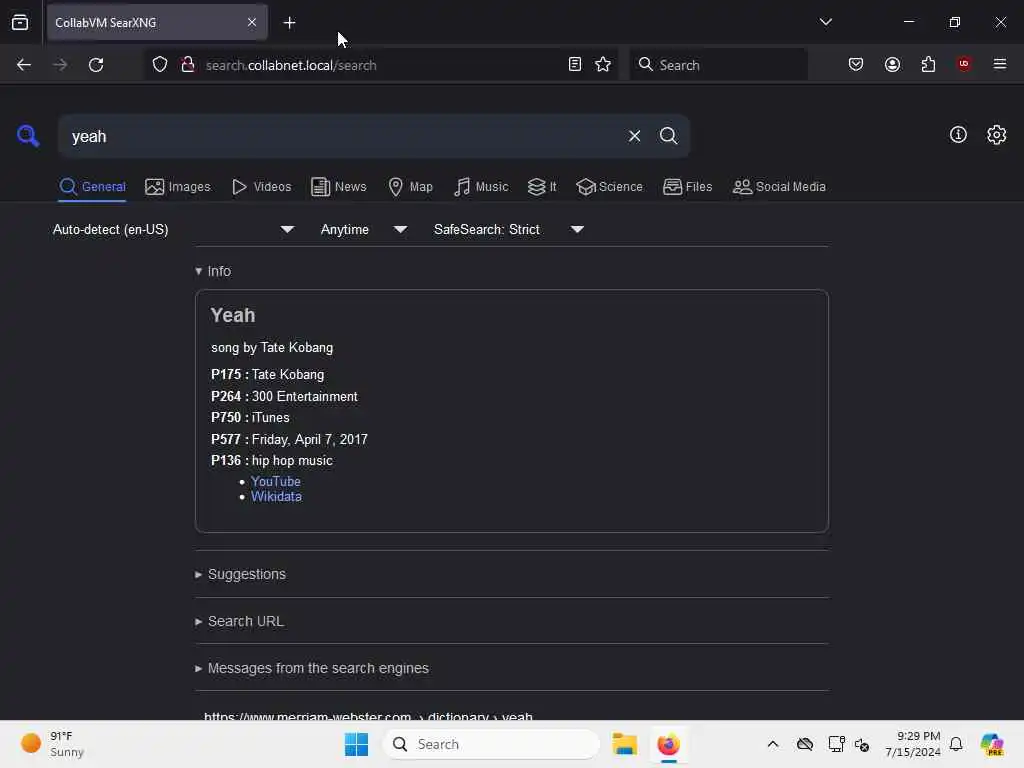View site security lock information
The width and height of the screenshot is (1024, 768).
[188, 65]
